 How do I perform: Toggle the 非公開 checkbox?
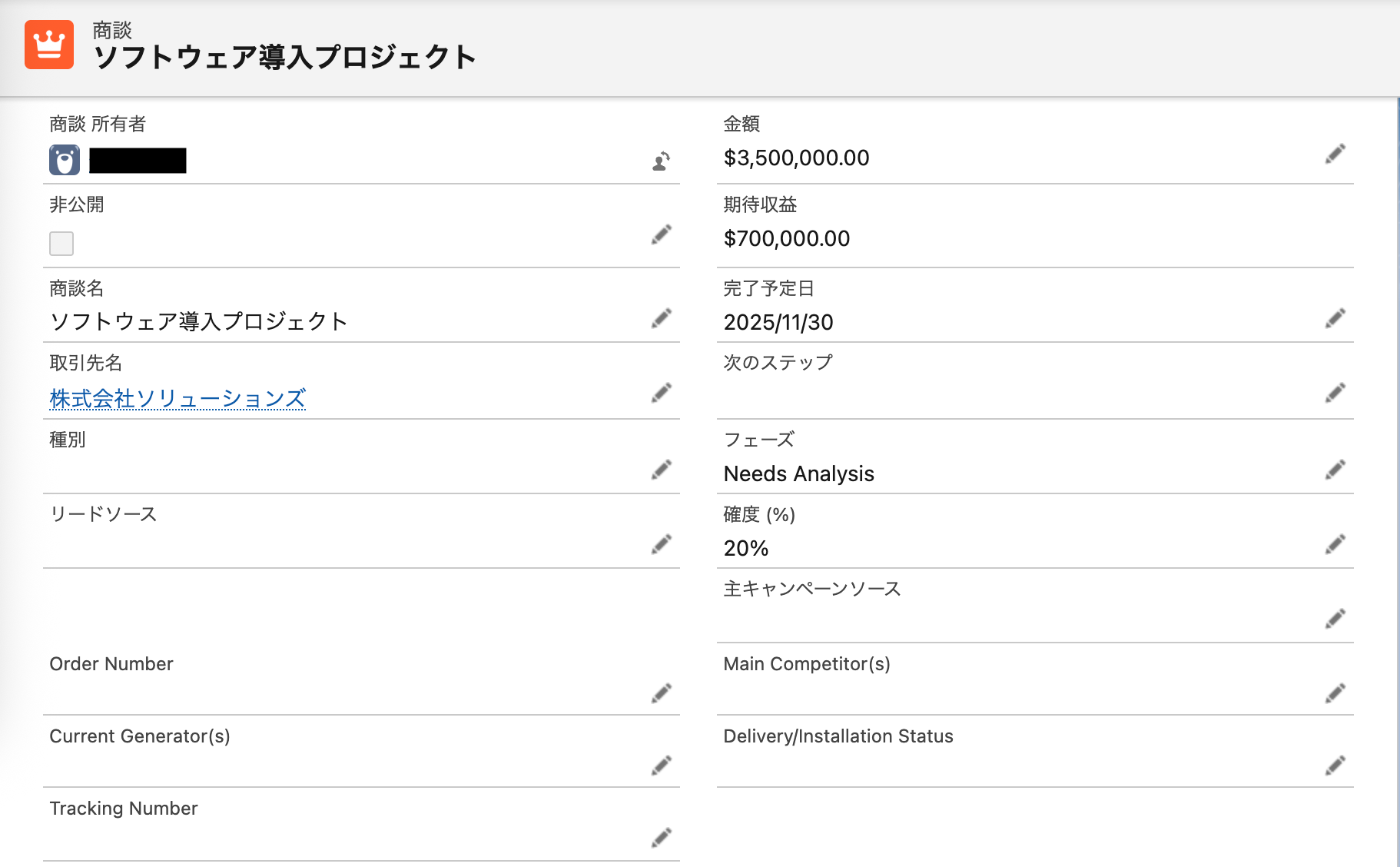61,244
